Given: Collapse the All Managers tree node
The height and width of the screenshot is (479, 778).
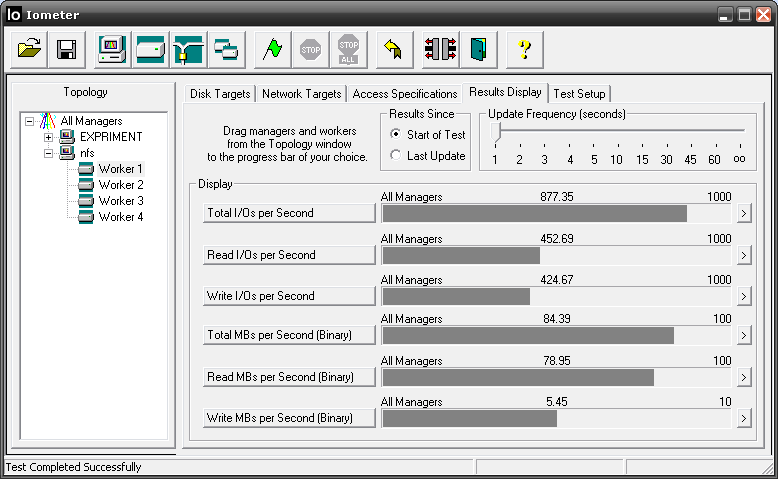Looking at the screenshot, I should point(29,121).
